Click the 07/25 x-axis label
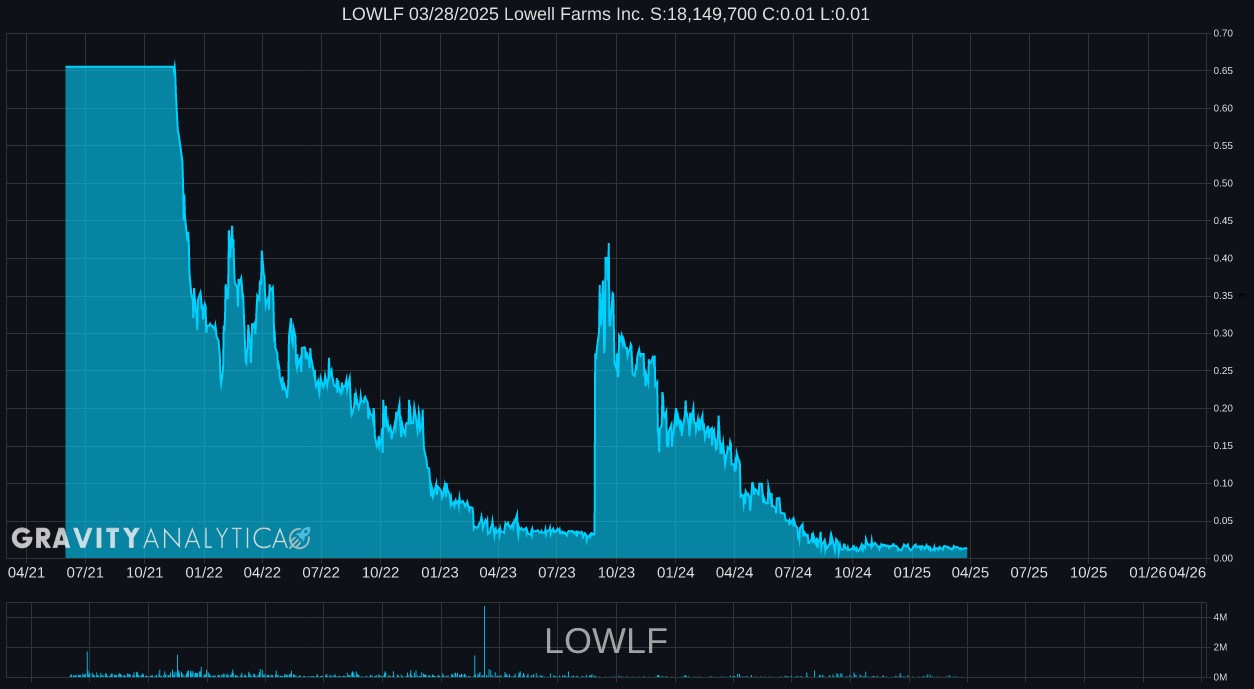 (x=1029, y=572)
